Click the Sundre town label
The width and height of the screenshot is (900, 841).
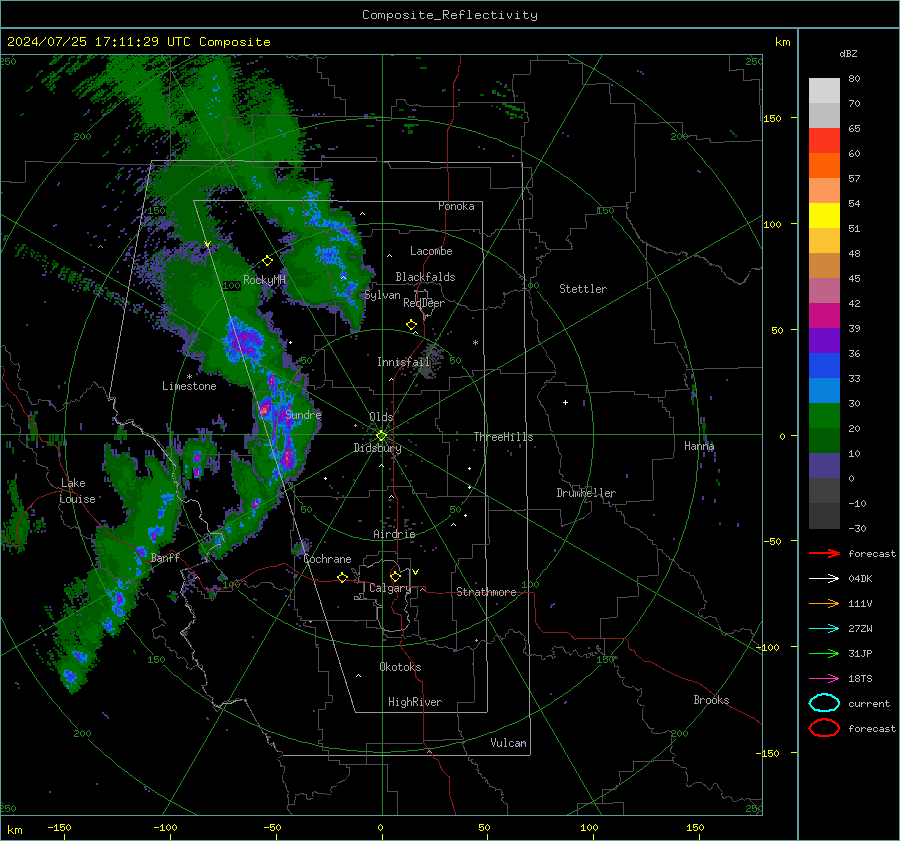[303, 415]
